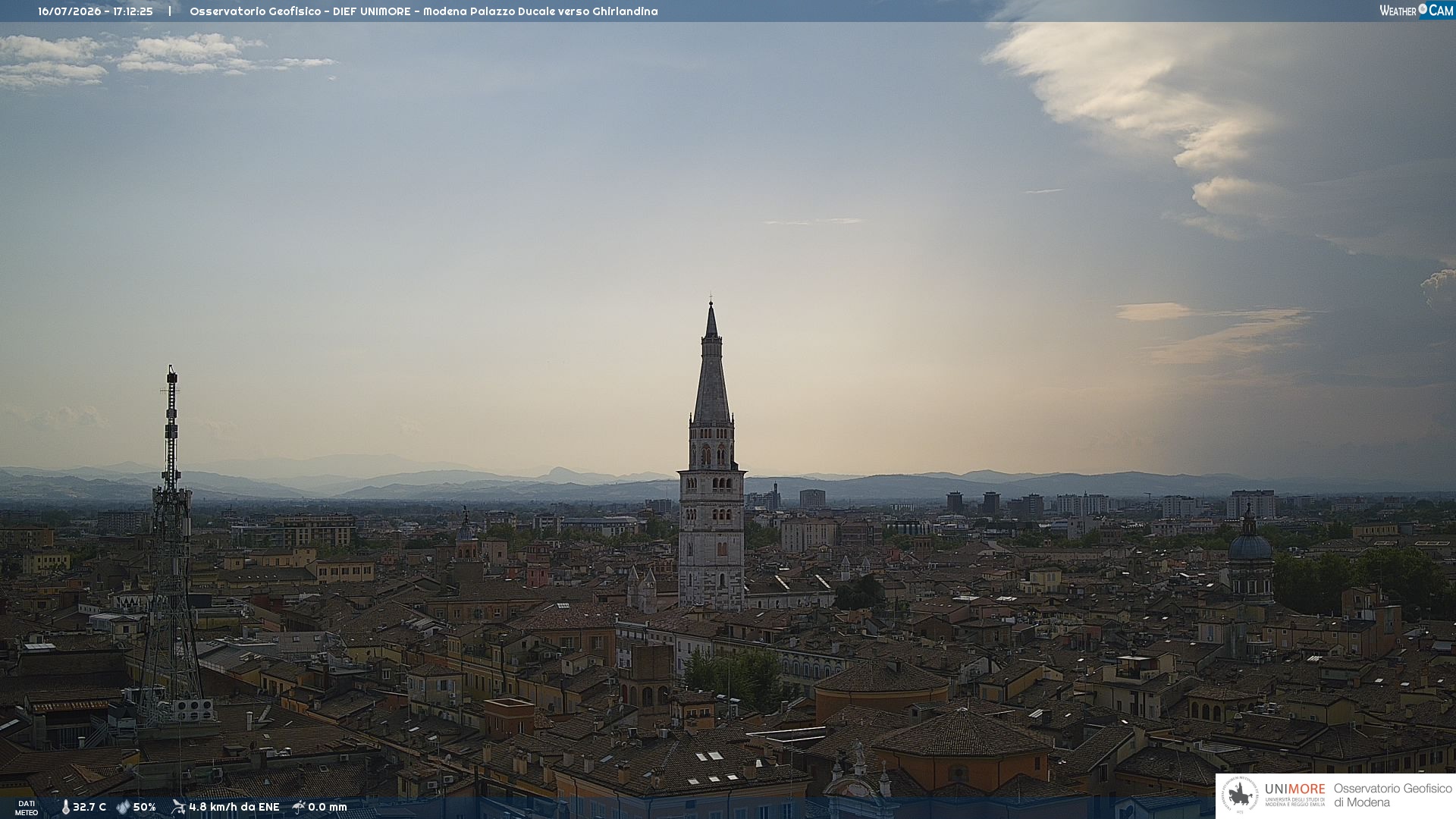Select the DATI METEO label
Screen dimensions: 1456x819
(27, 808)
